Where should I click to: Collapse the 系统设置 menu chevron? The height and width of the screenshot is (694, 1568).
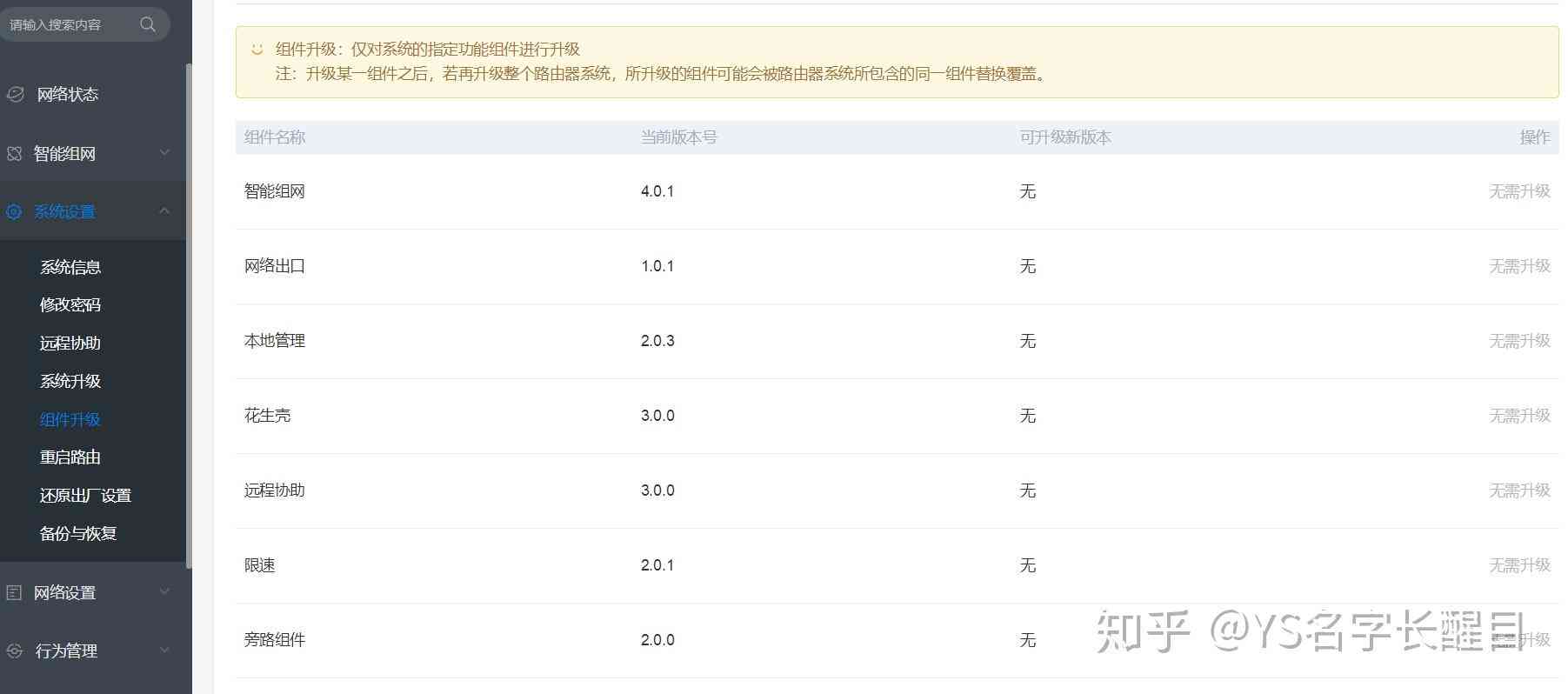pyautogui.click(x=164, y=211)
